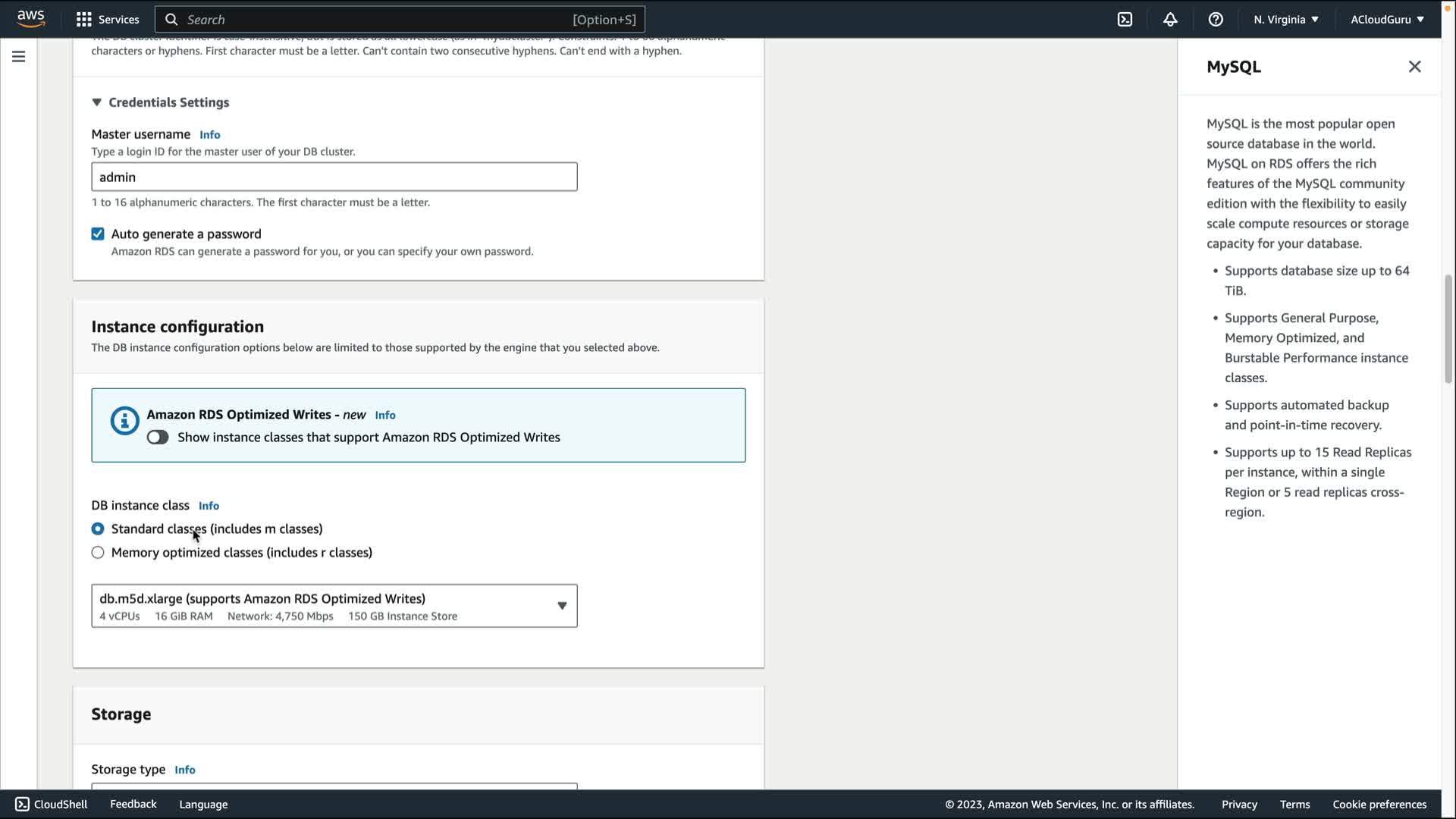Click the Info link beside Master username
Viewport: 1456px width, 819px height.
click(210, 135)
